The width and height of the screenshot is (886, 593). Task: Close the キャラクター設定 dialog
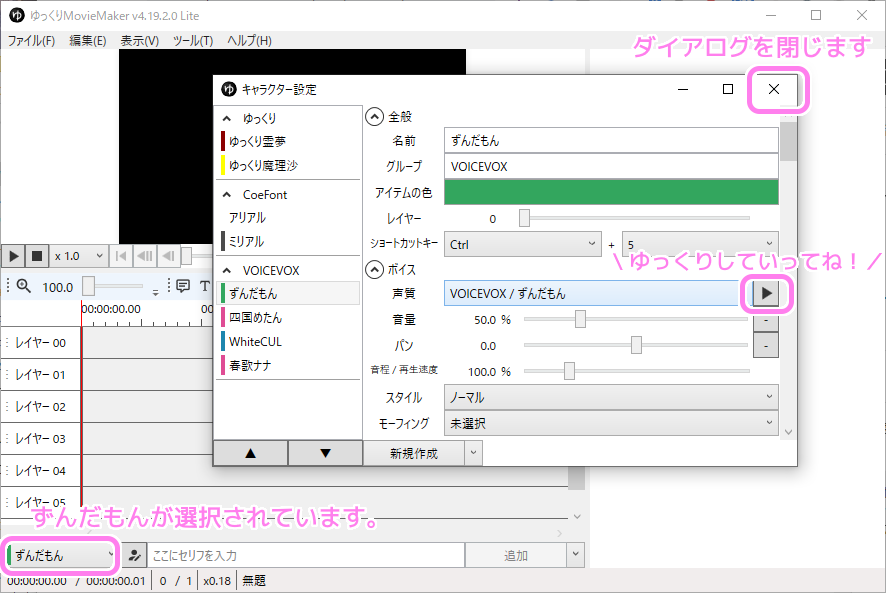coord(774,89)
